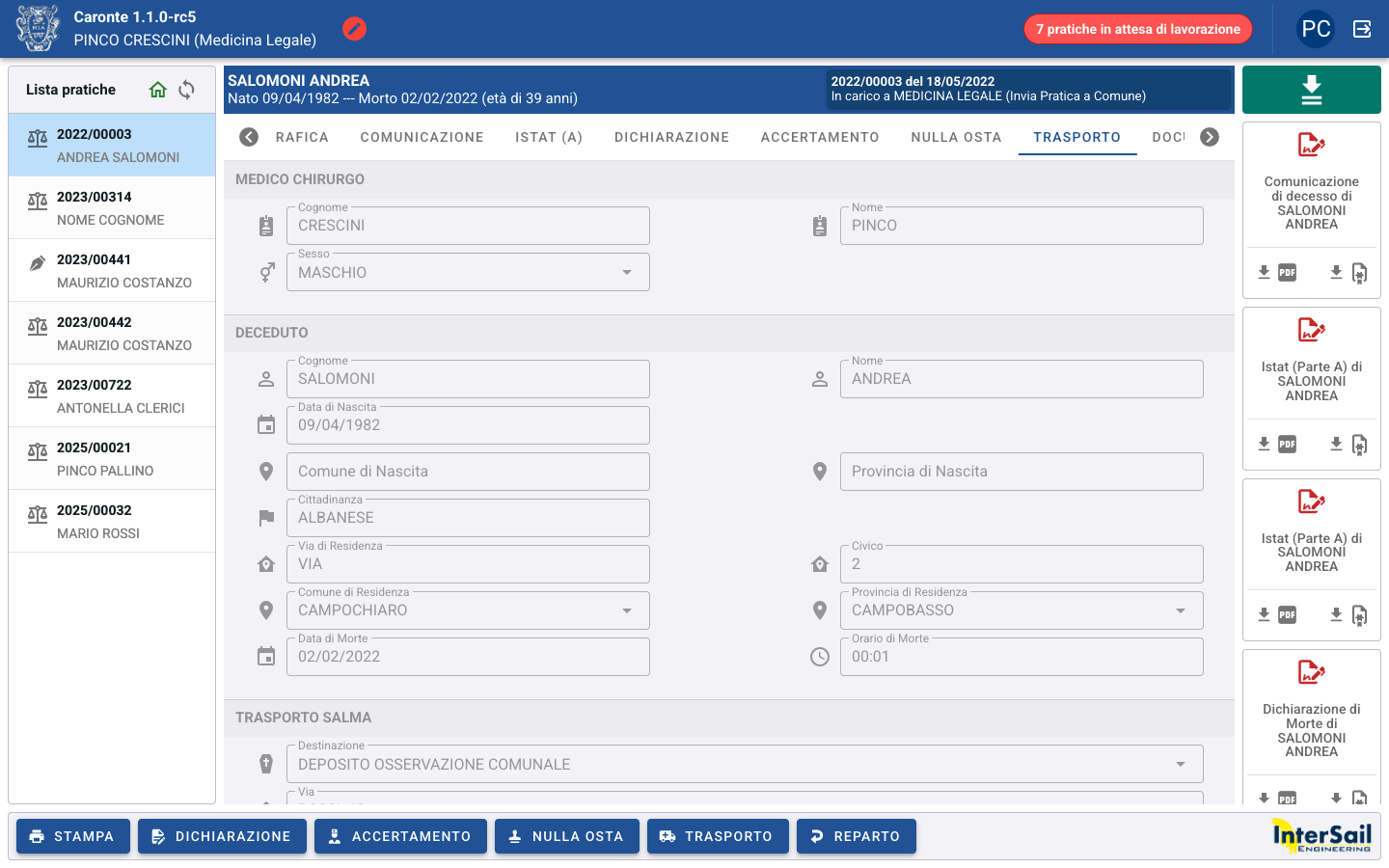Click the Provincia di Nascita field

tap(1021, 472)
